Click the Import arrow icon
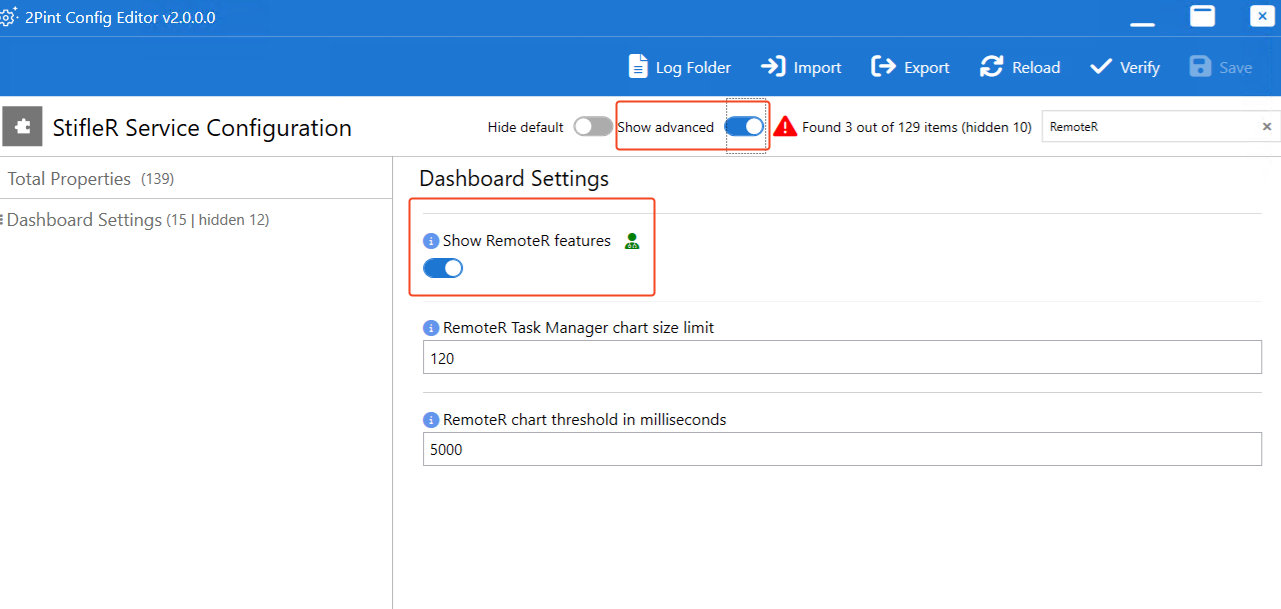 (773, 67)
